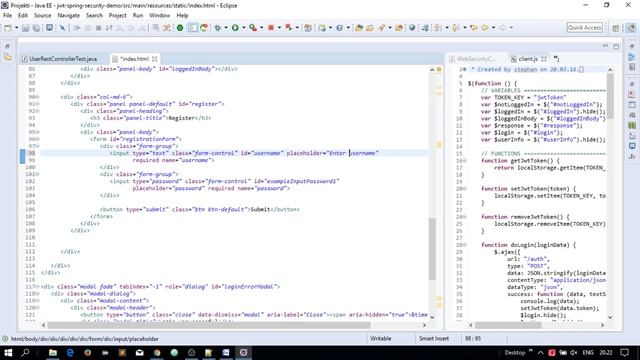Screen dimensions: 640x360
Task: Open the Navigate menu
Action: click(x=69, y=16)
